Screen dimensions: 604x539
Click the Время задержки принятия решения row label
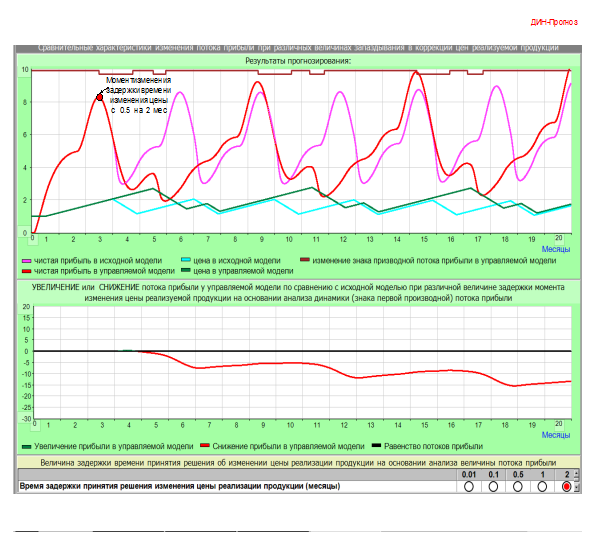click(x=180, y=487)
